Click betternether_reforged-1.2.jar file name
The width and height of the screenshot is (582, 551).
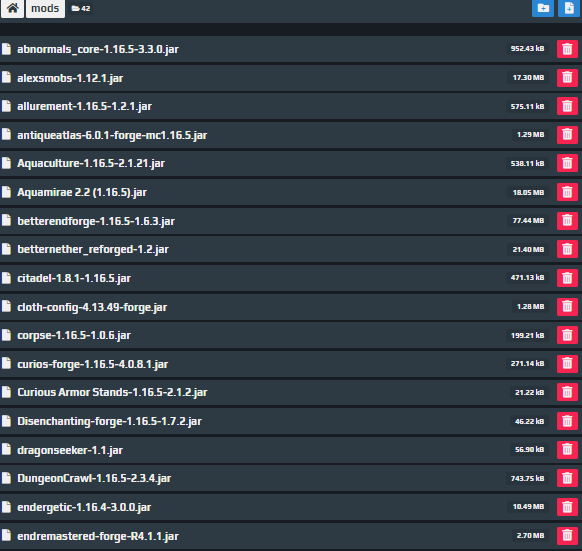click(93, 249)
